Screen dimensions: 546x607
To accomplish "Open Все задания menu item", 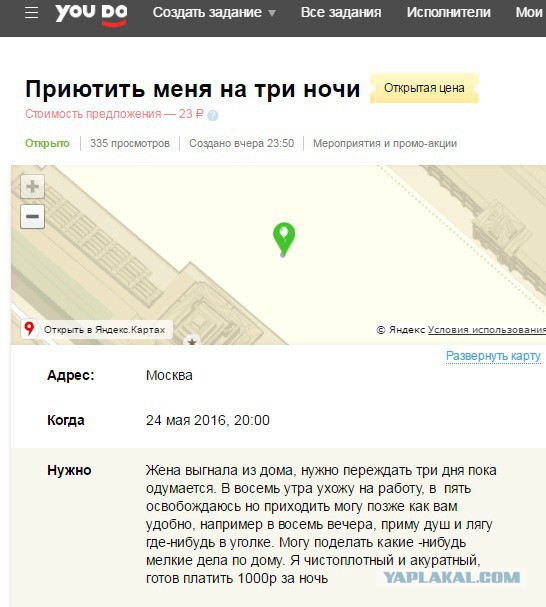I will pyautogui.click(x=341, y=12).
